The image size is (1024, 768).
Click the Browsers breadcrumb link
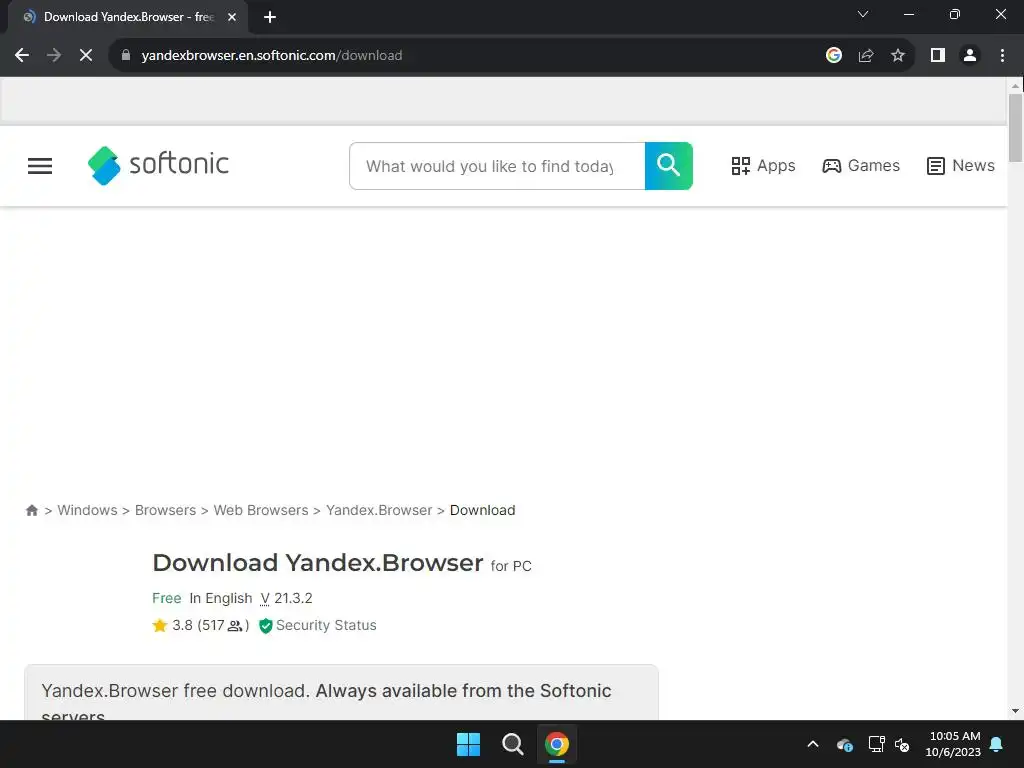[165, 510]
